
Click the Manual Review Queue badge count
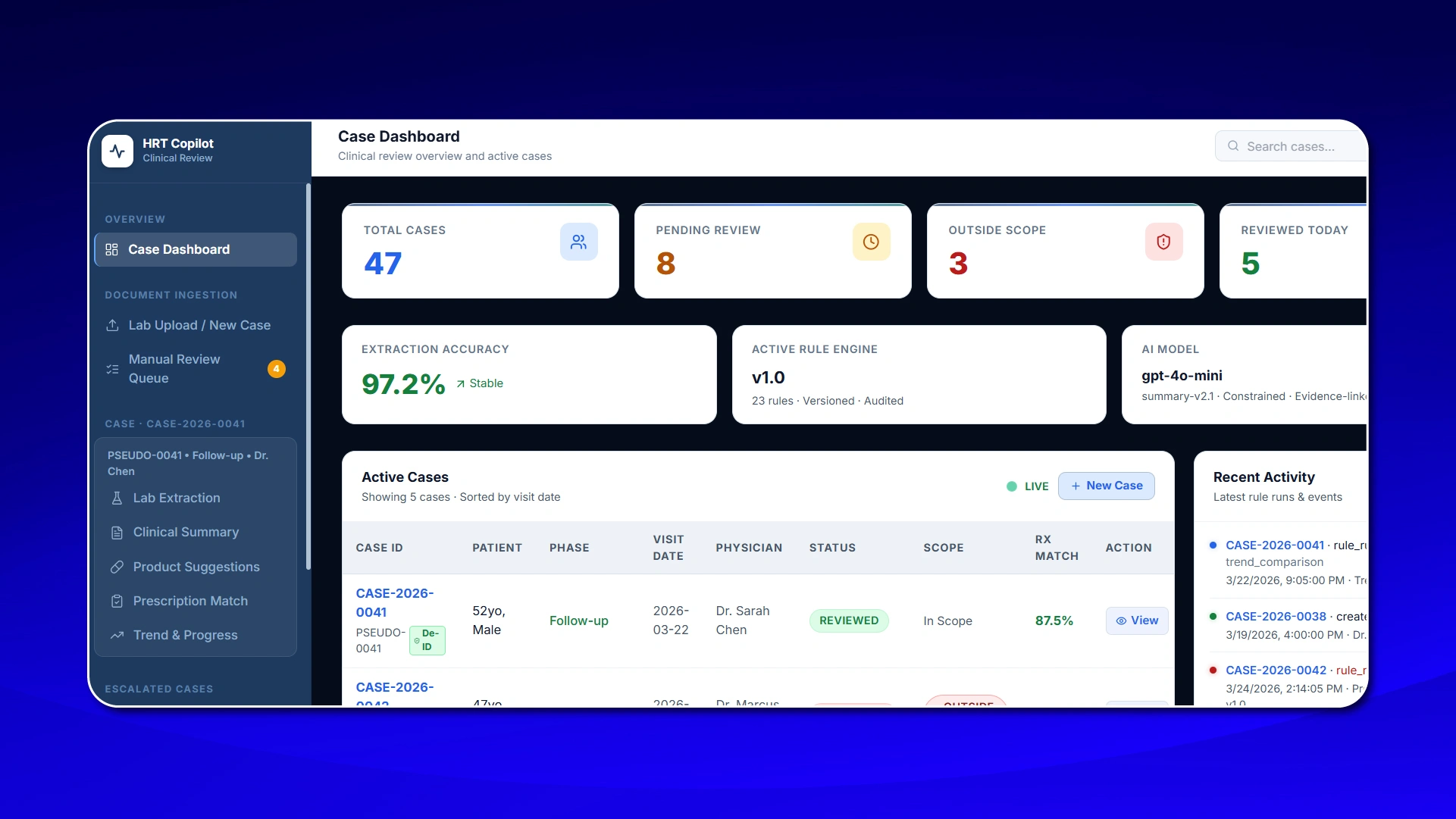tap(277, 369)
